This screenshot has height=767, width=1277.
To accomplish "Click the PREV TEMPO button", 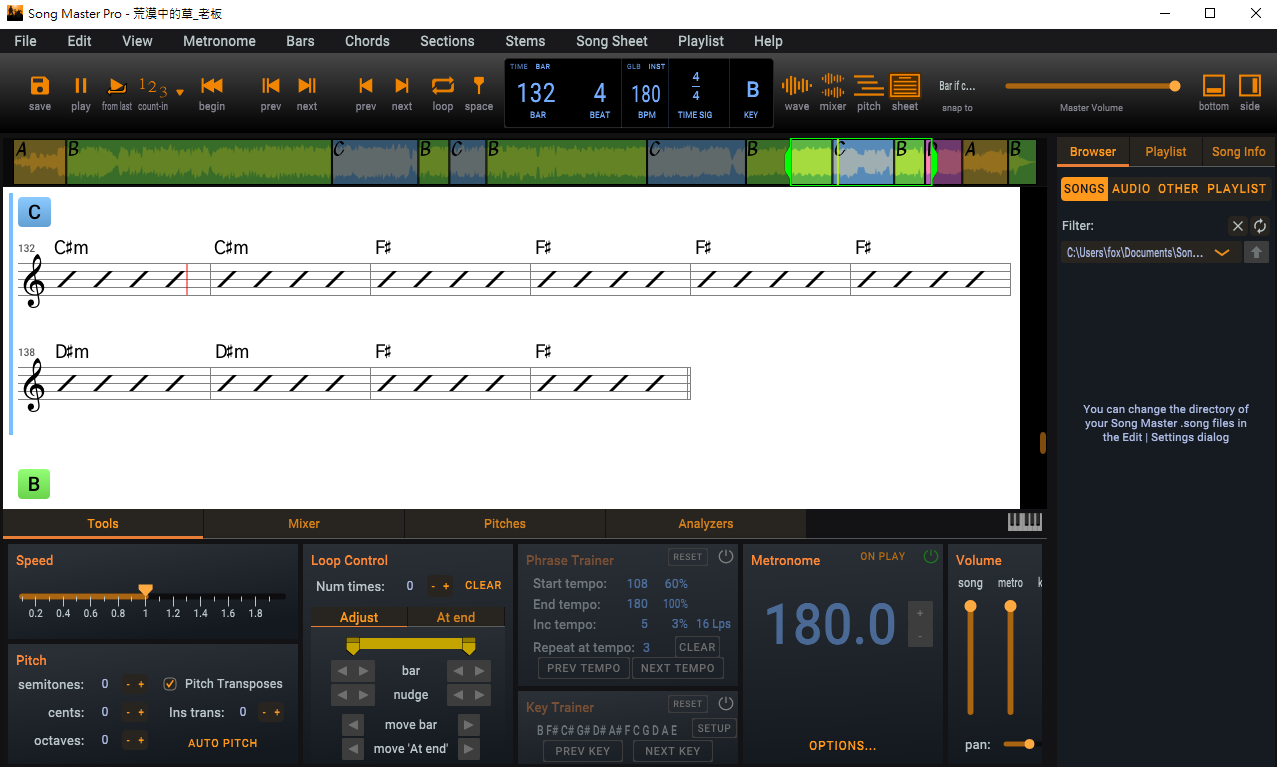I will click(584, 668).
